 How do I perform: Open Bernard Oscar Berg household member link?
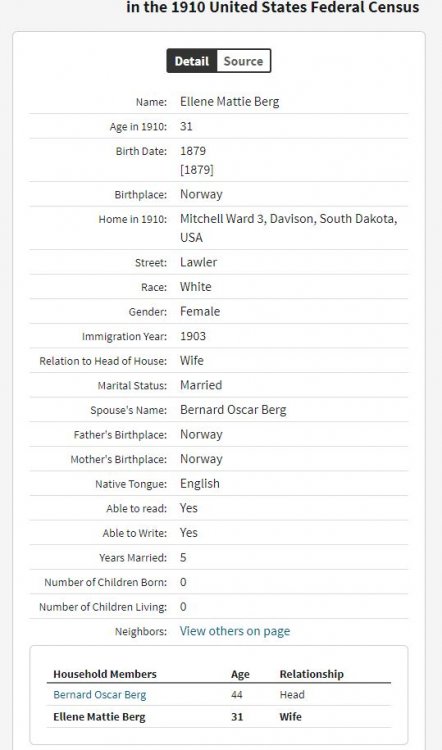[x=99, y=695]
